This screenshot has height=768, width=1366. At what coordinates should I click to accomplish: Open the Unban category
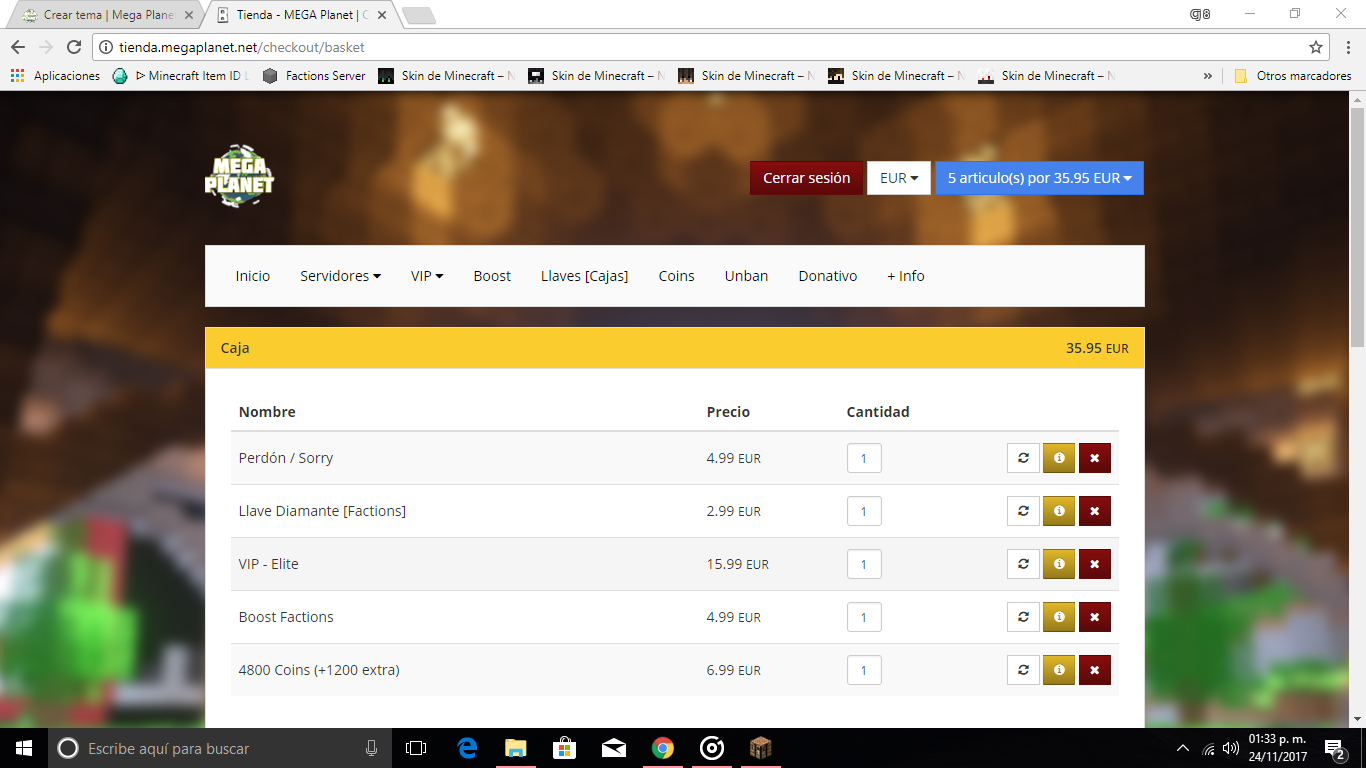click(747, 276)
